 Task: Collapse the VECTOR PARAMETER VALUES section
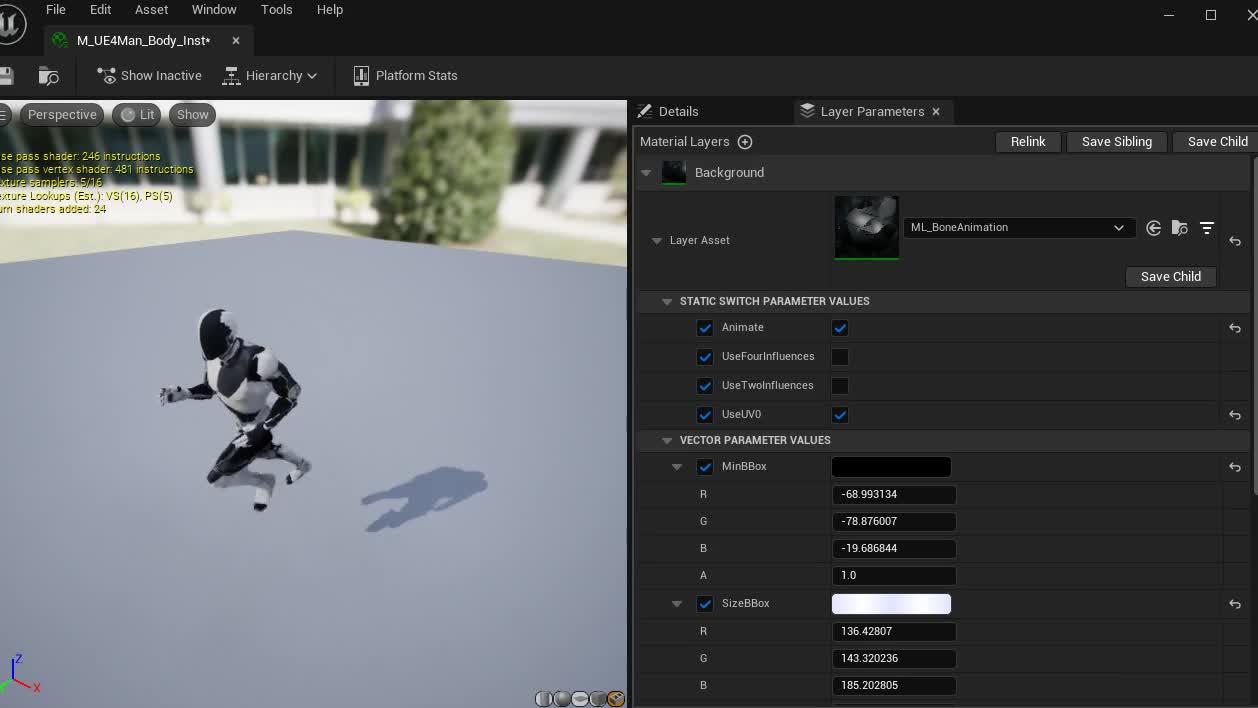coord(667,440)
